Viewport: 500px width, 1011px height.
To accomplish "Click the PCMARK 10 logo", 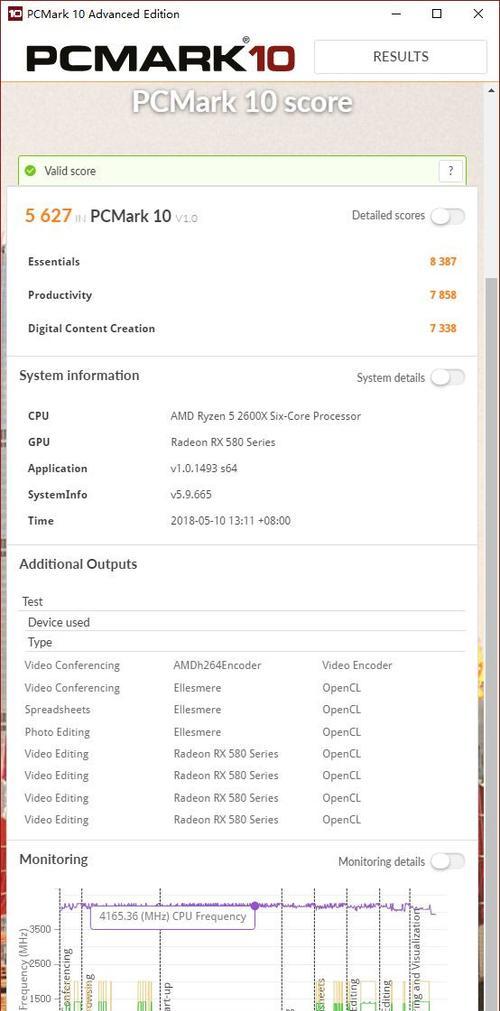I will [x=161, y=57].
